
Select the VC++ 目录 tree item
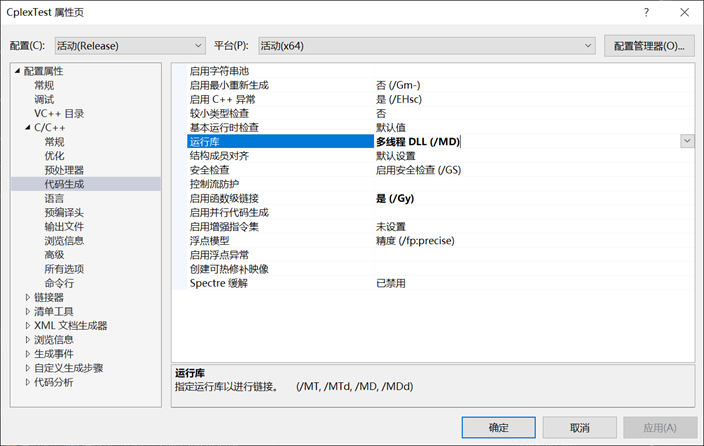(x=59, y=114)
